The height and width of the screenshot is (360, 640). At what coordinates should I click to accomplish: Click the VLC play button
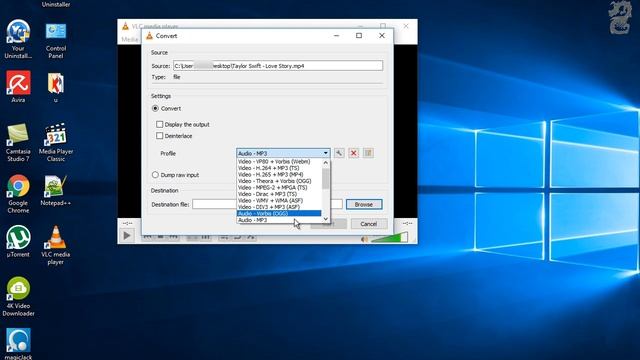(127, 236)
